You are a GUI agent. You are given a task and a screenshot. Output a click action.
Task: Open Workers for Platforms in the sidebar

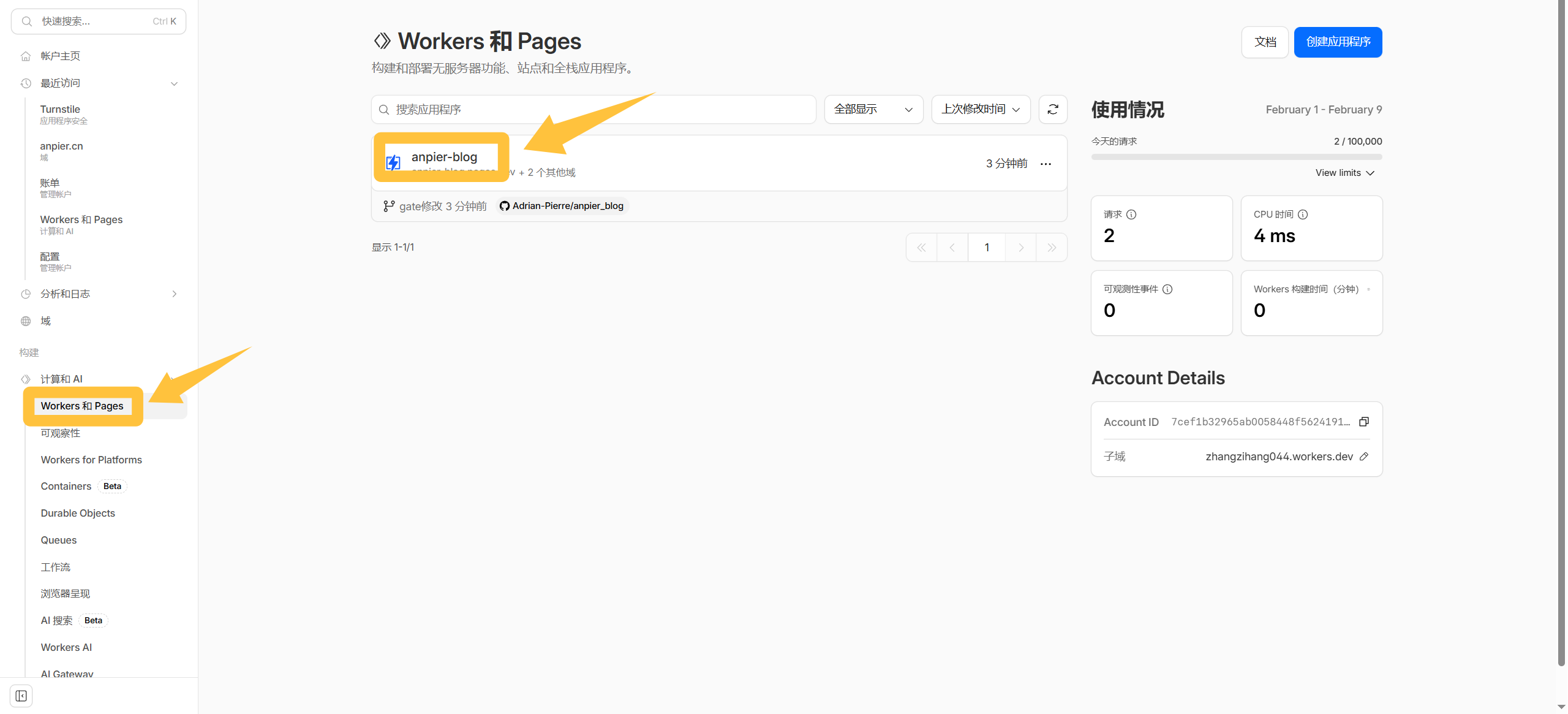click(x=91, y=460)
